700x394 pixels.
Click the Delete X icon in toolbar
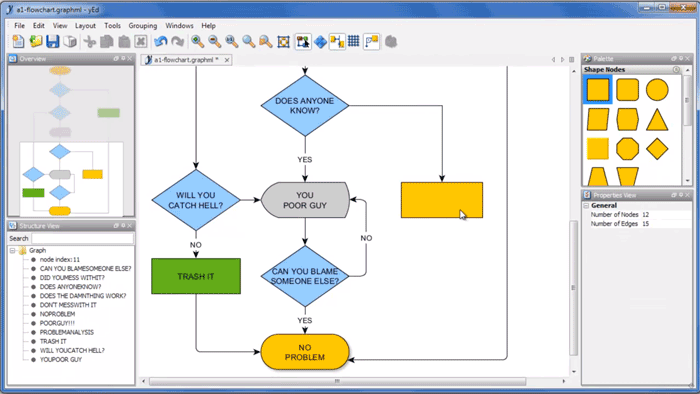point(141,41)
